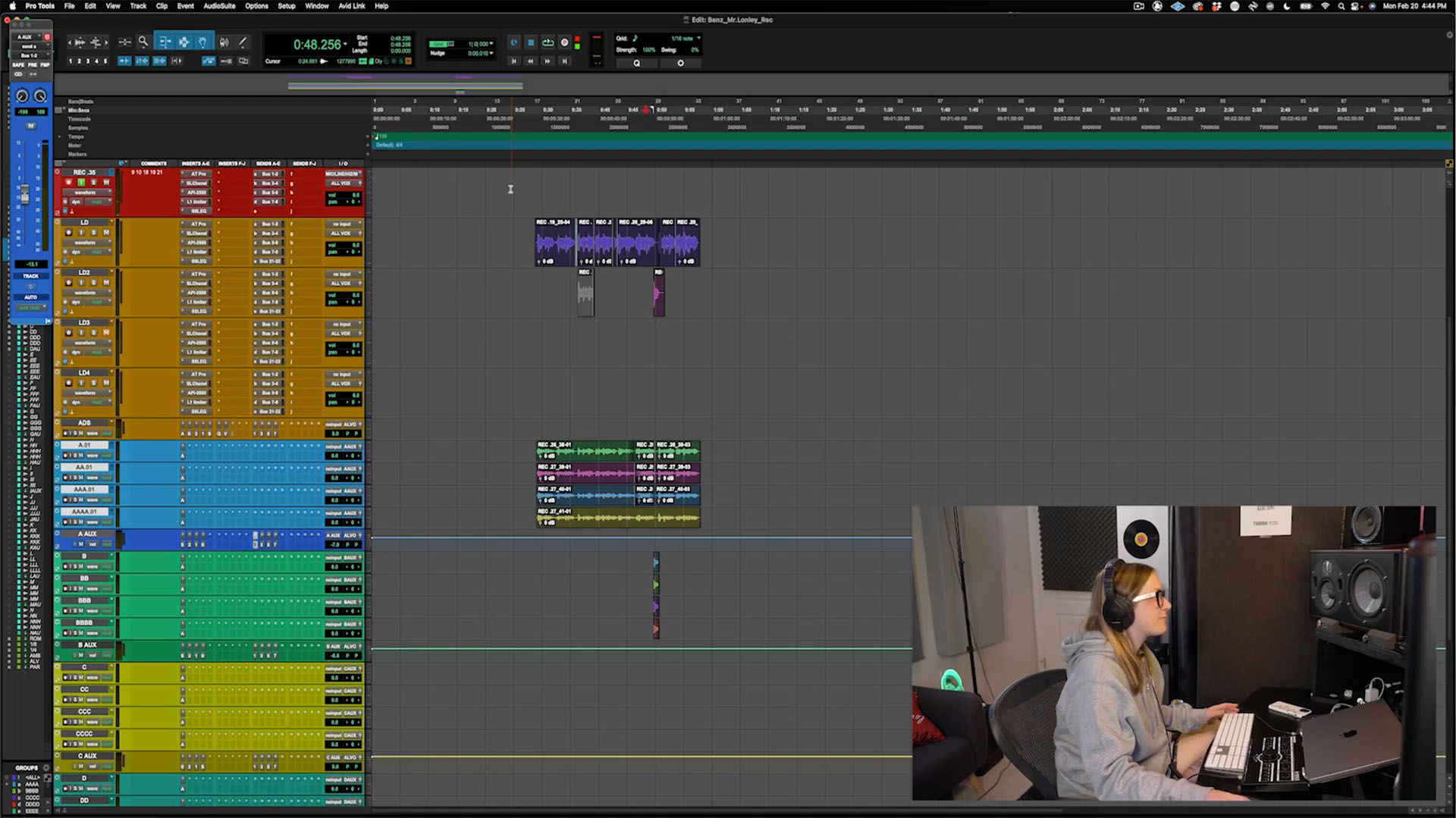Expand the Tempo ruler disclosure triangle
The height and width of the screenshot is (818, 1456).
click(x=60, y=137)
